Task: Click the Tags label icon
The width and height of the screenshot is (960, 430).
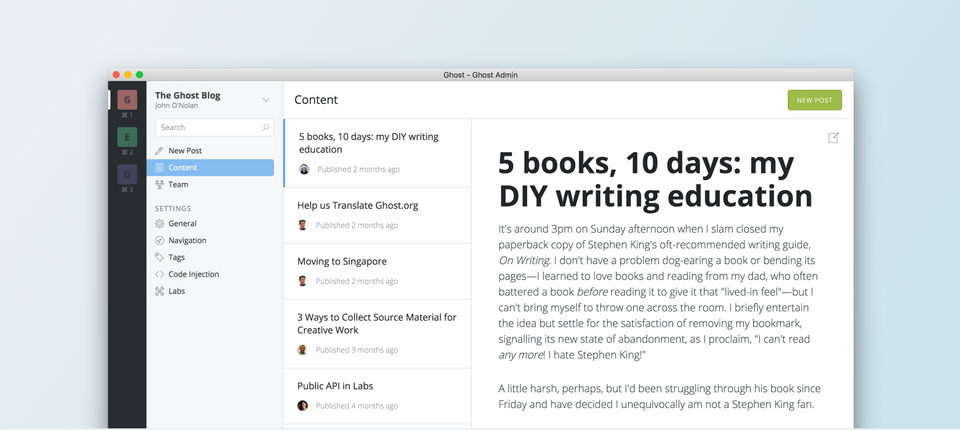Action: click(159, 257)
